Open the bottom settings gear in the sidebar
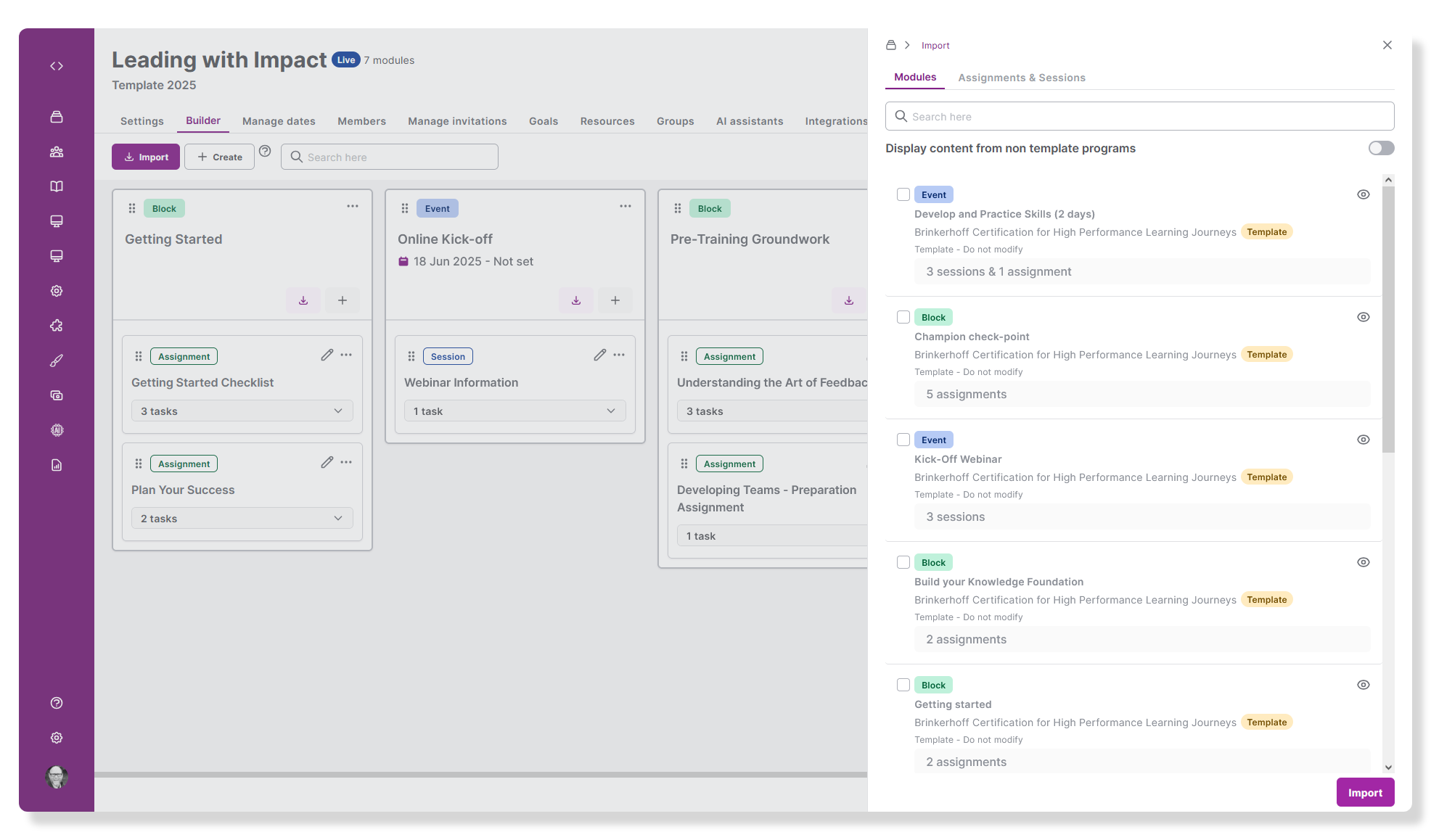The width and height of the screenshot is (1431, 840). coord(57,738)
